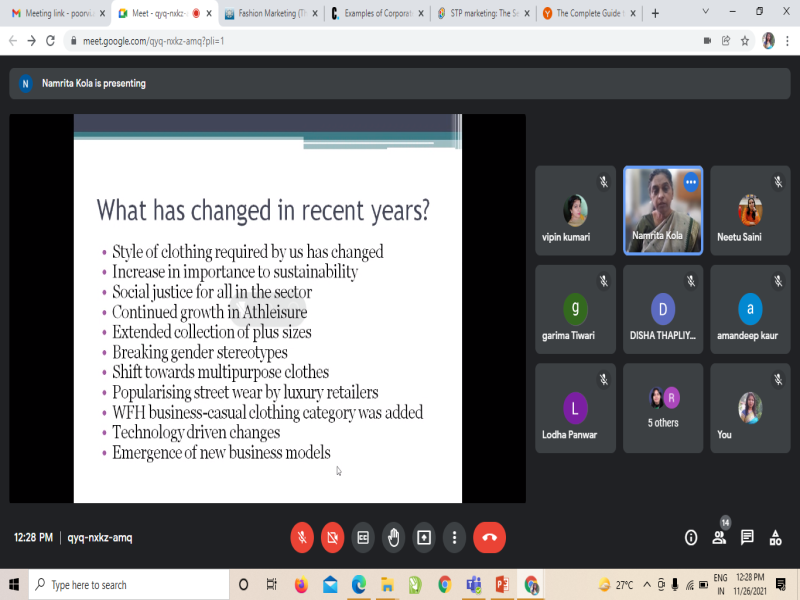The image size is (800, 600).
Task: Select the presented slide in main view
Action: tap(267, 308)
